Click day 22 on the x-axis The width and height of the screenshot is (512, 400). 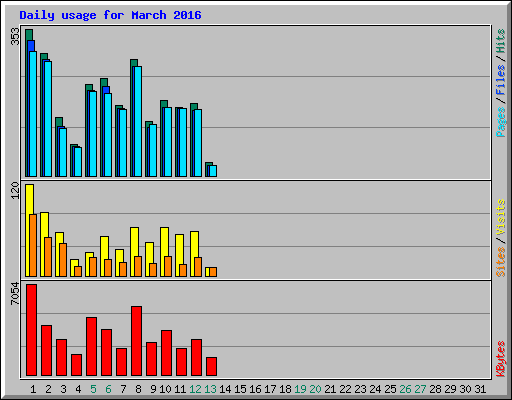coord(345,389)
